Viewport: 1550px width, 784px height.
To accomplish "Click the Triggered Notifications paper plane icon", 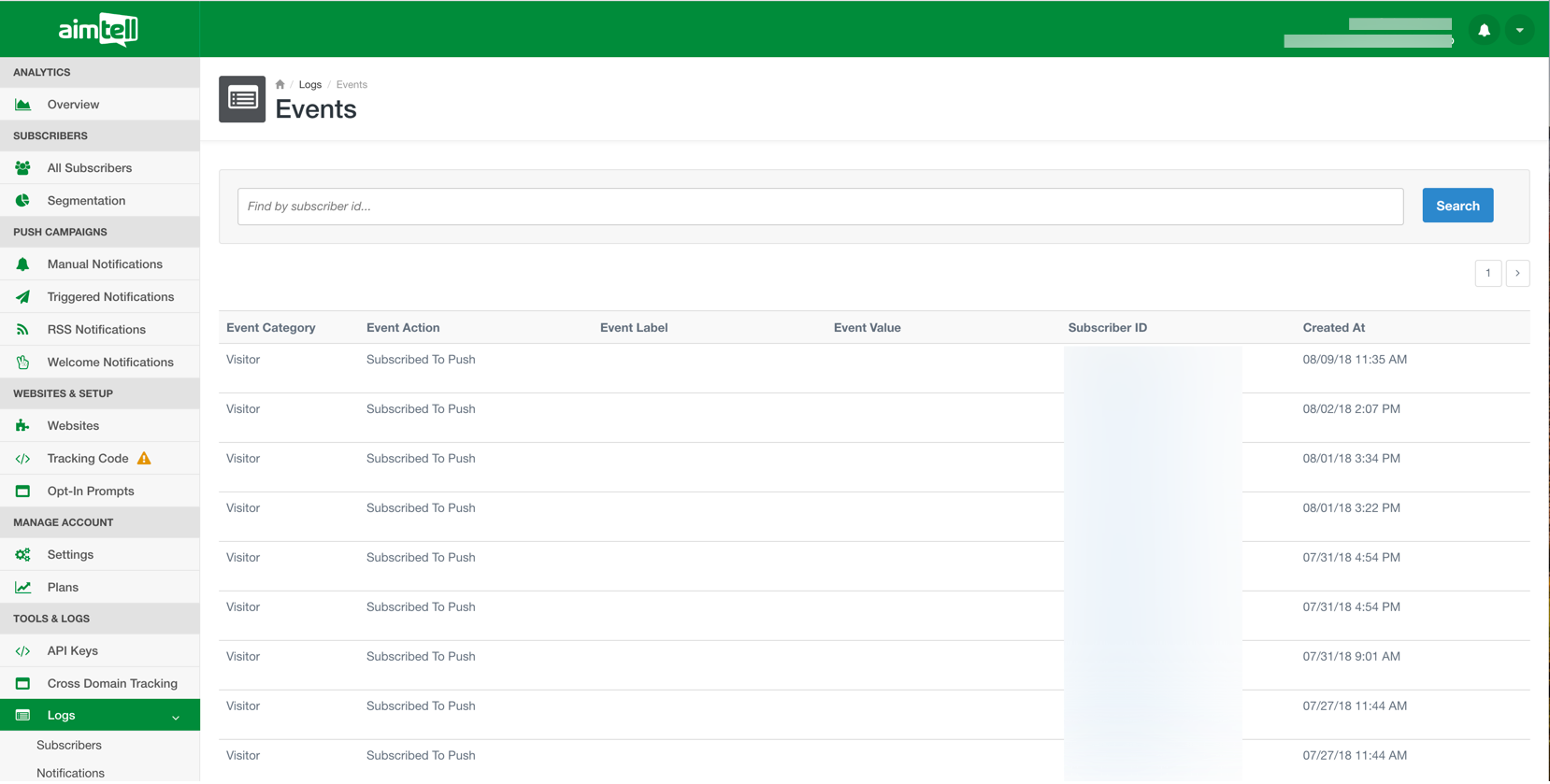I will pos(23,297).
